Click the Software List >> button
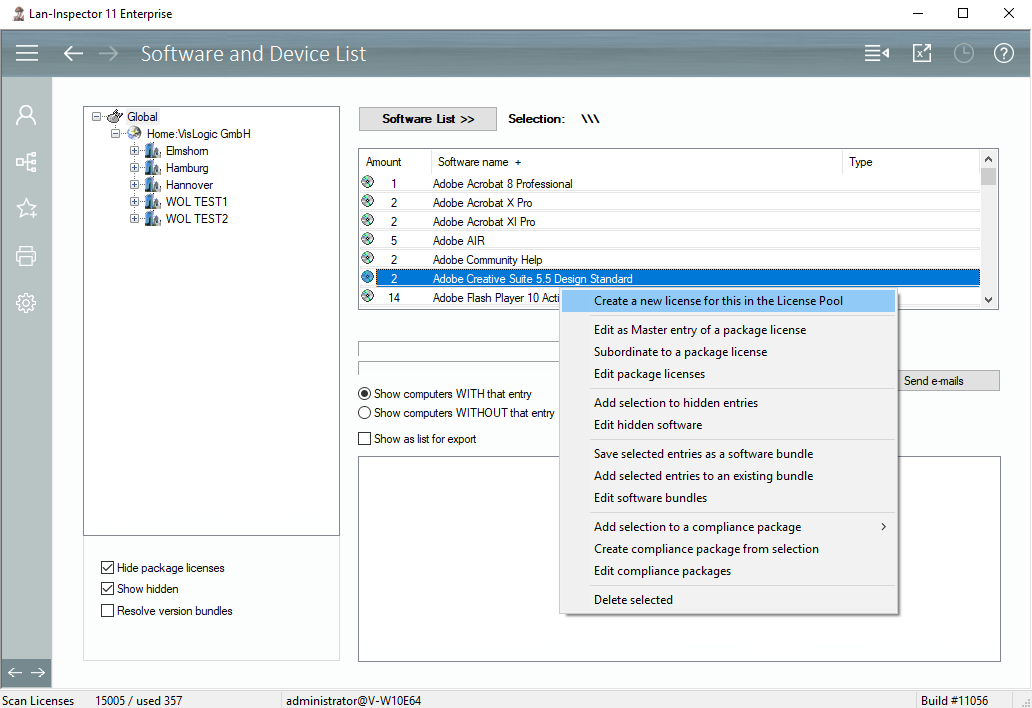1032x708 pixels. [x=428, y=119]
